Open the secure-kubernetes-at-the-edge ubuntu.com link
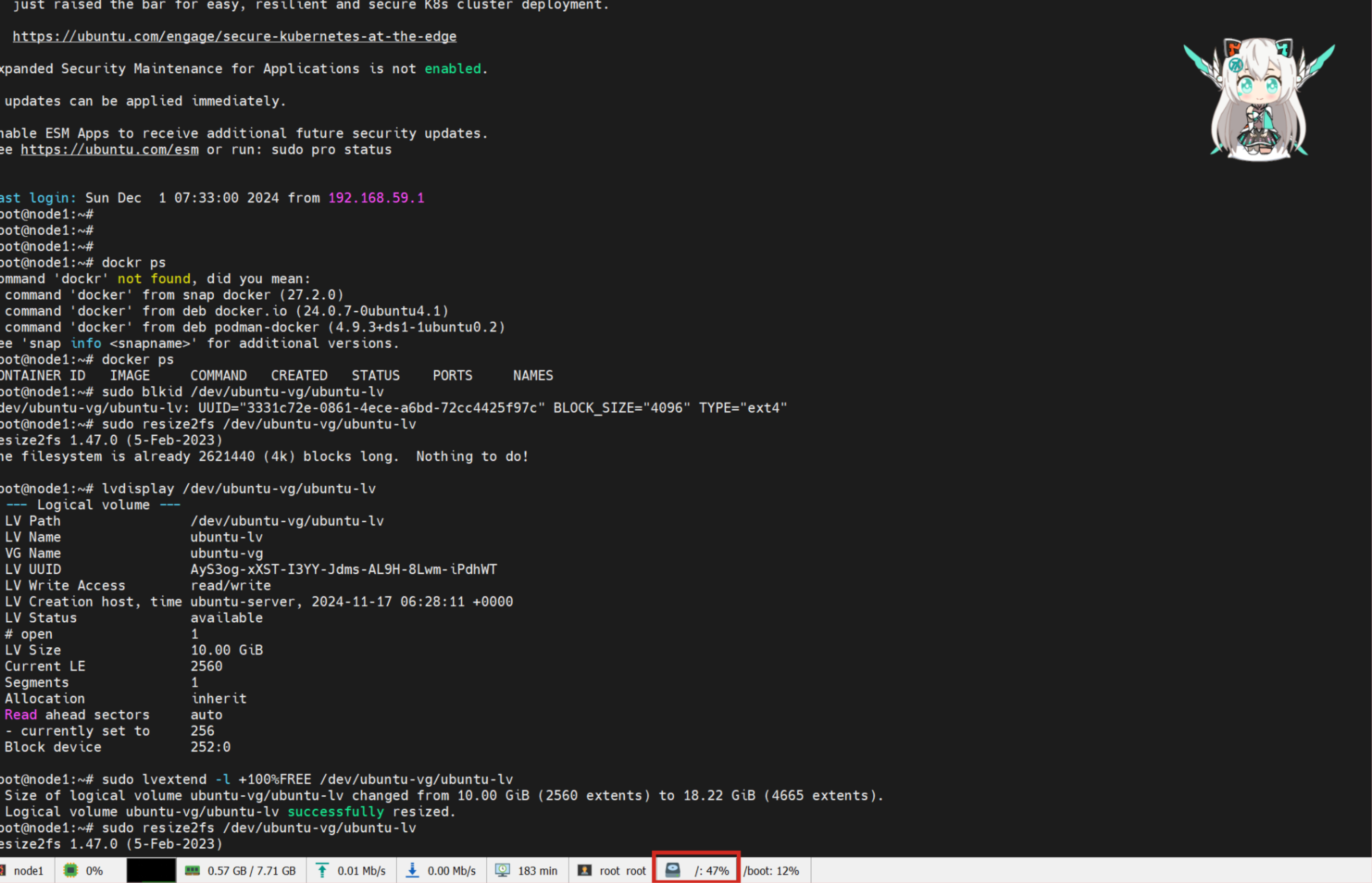The height and width of the screenshot is (883, 1372). pos(234,36)
